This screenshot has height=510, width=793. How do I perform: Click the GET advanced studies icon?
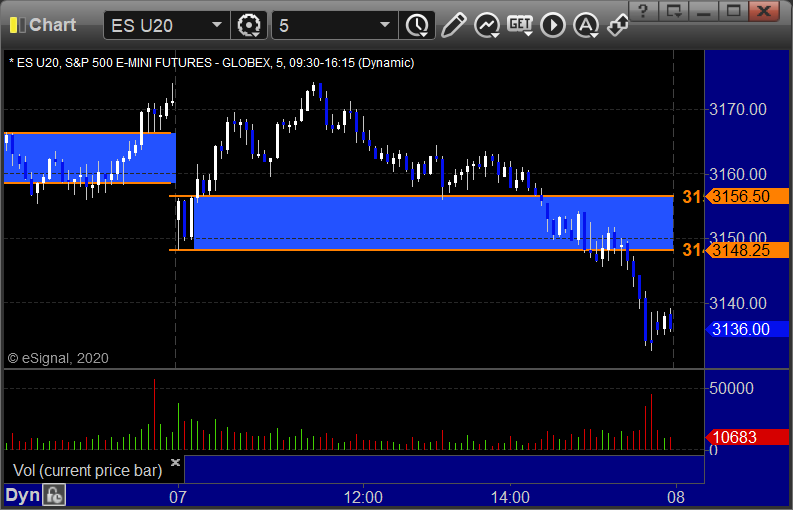point(520,25)
